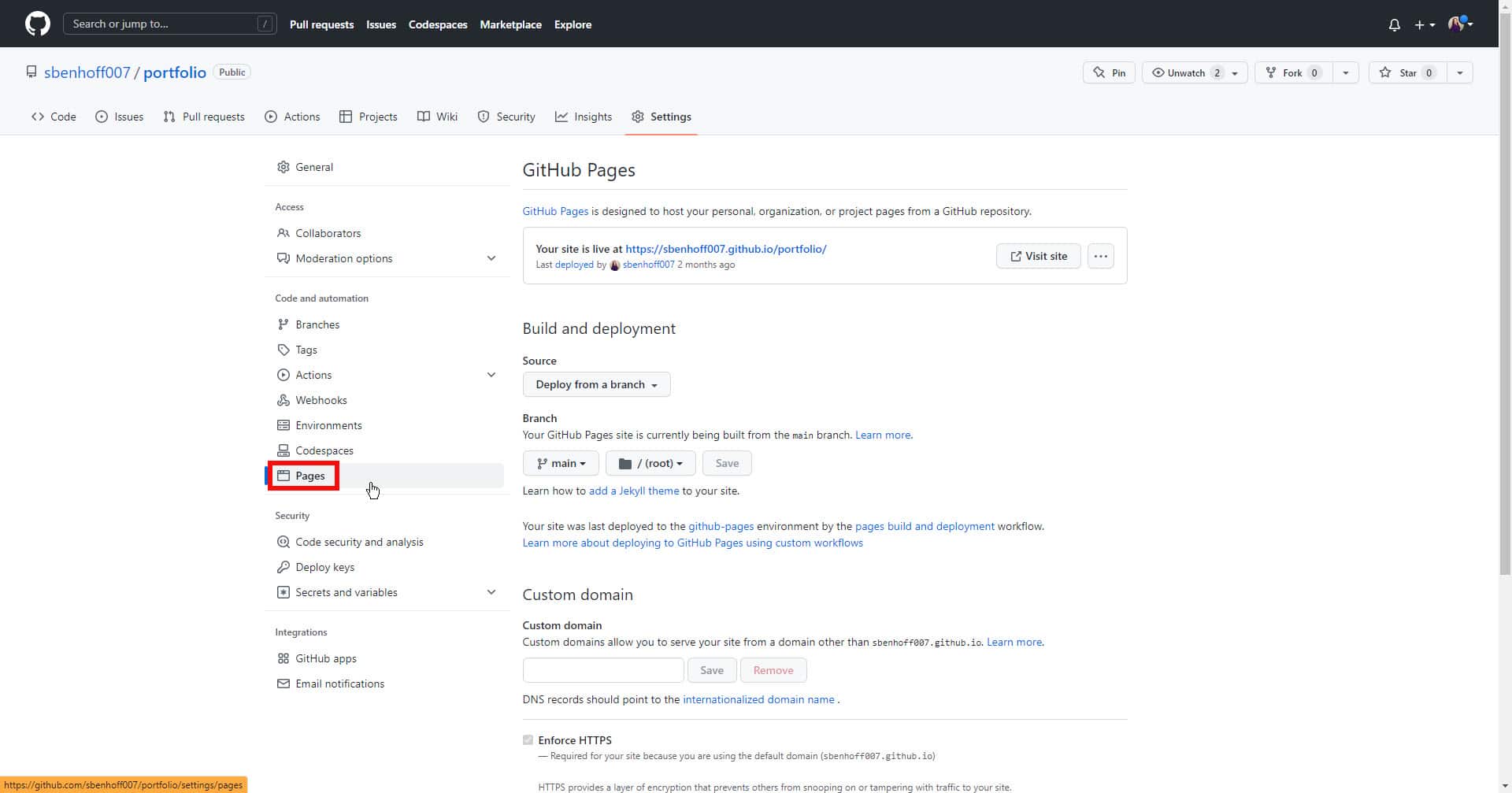This screenshot has width=1512, height=793.
Task: Open sbenhoff007 owner link
Action: pos(87,72)
